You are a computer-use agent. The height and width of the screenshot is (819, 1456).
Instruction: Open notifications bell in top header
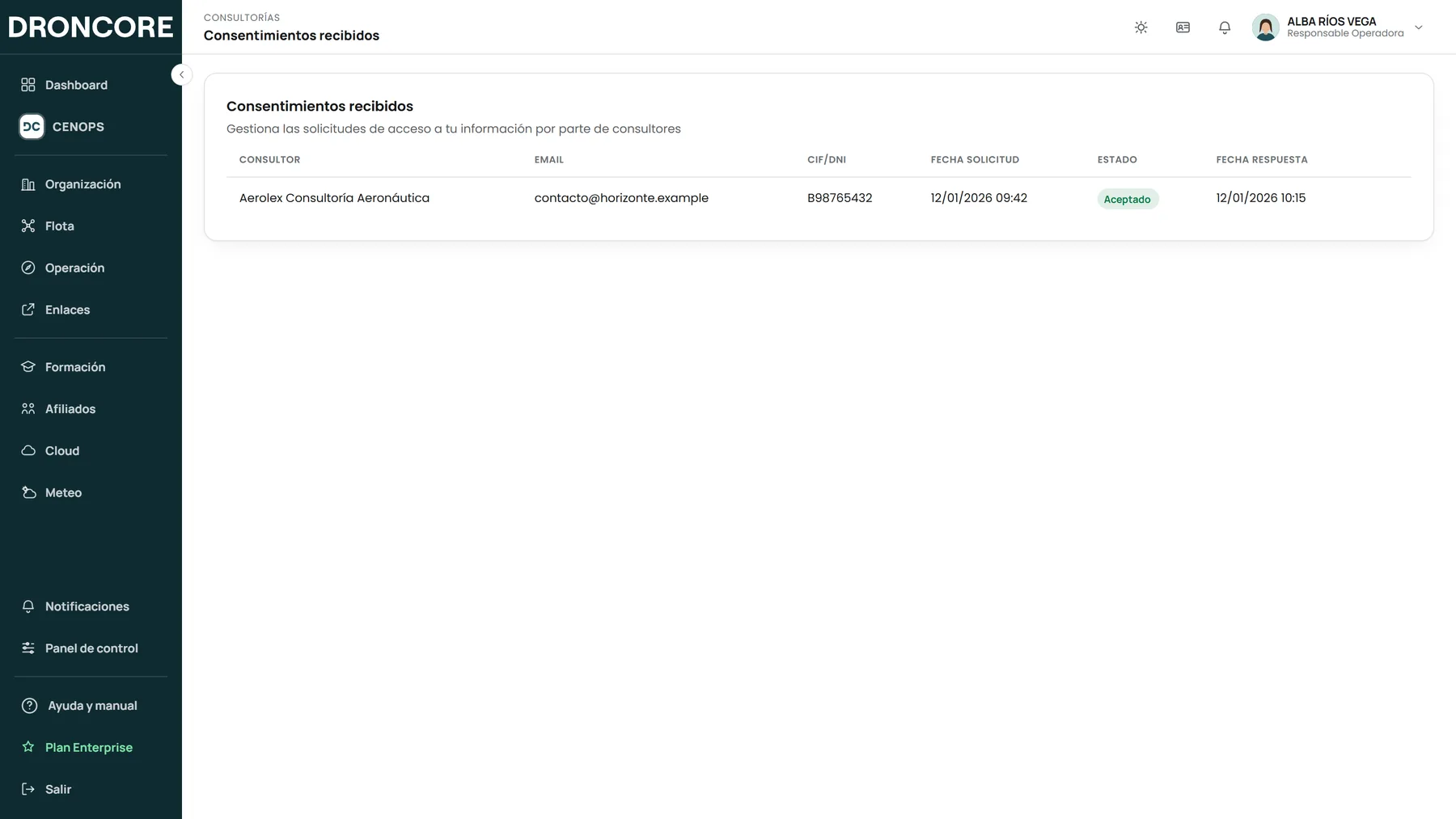pyautogui.click(x=1225, y=27)
